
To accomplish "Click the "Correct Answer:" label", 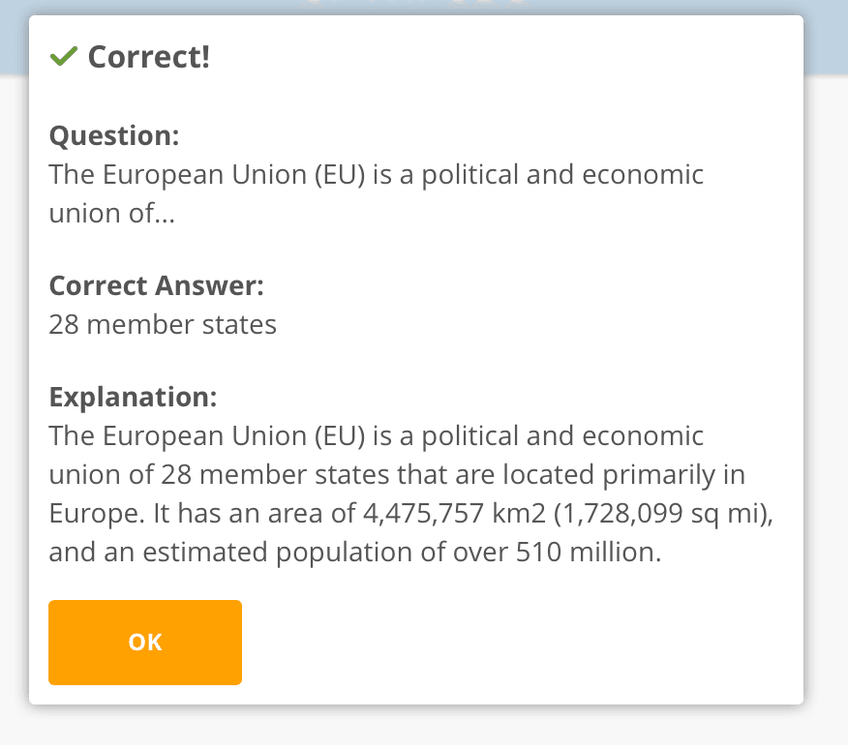I will [156, 286].
